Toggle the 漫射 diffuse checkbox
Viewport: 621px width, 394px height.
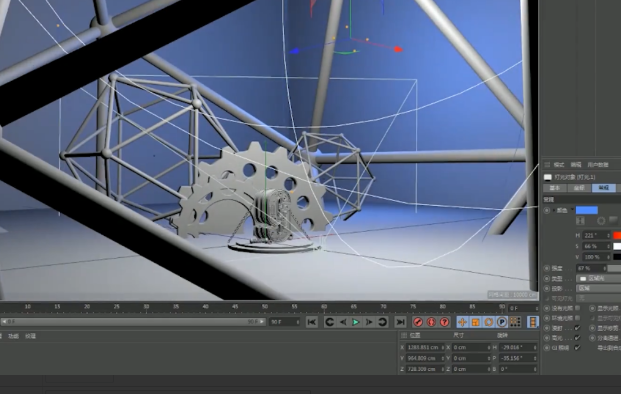[x=577, y=328]
